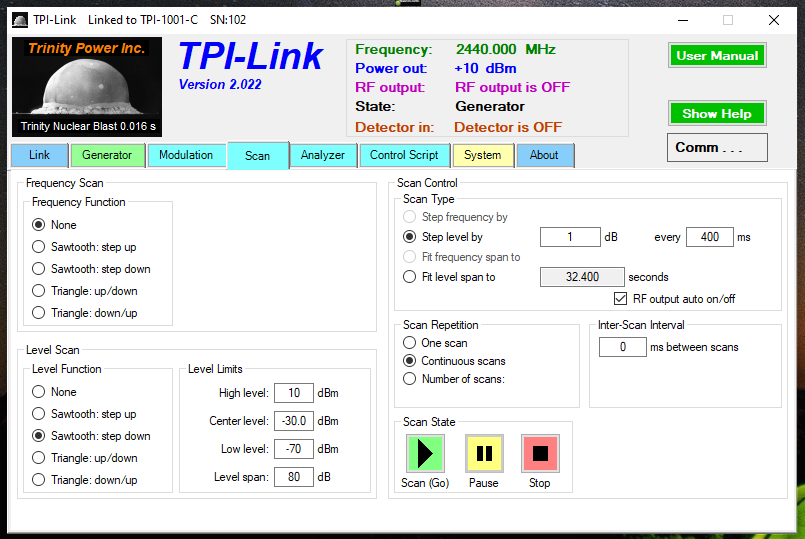Close the TPI-Link window
The image size is (805, 539).
coord(774,20)
